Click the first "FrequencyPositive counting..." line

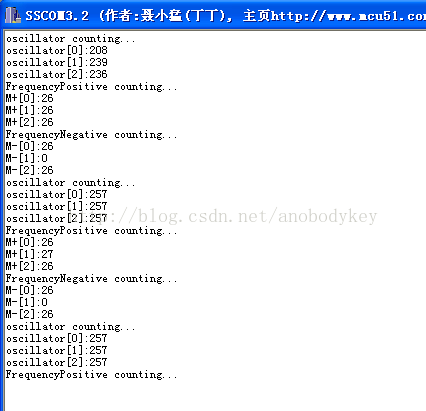click(x=91, y=87)
